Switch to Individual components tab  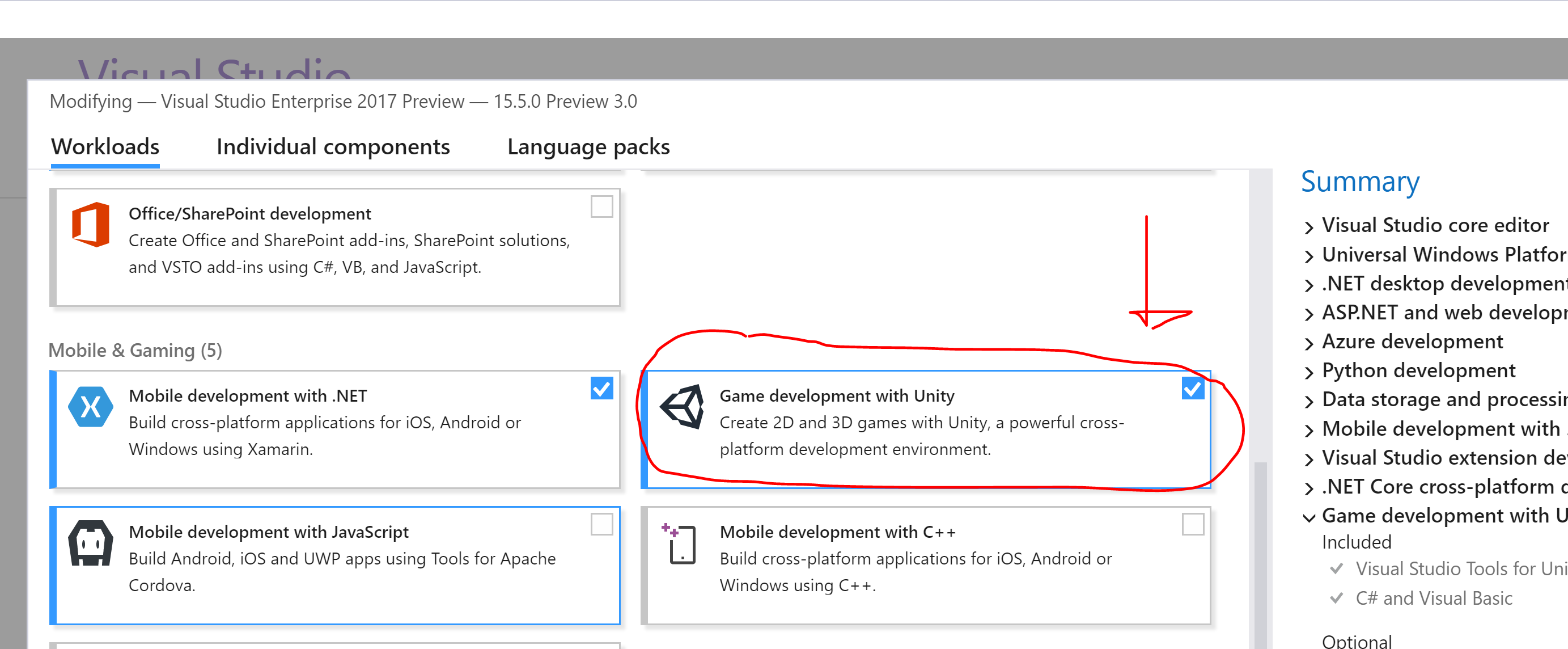pyautogui.click(x=333, y=147)
